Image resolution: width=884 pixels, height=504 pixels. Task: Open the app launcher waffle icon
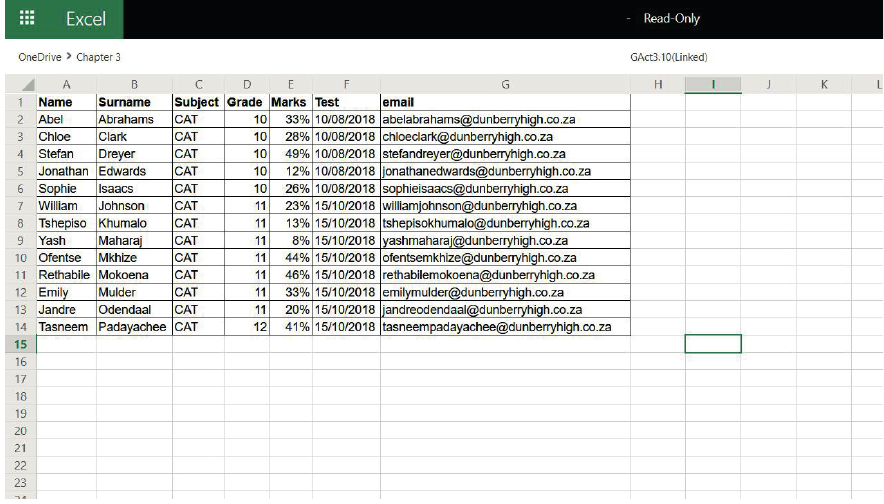pyautogui.click(x=26, y=18)
